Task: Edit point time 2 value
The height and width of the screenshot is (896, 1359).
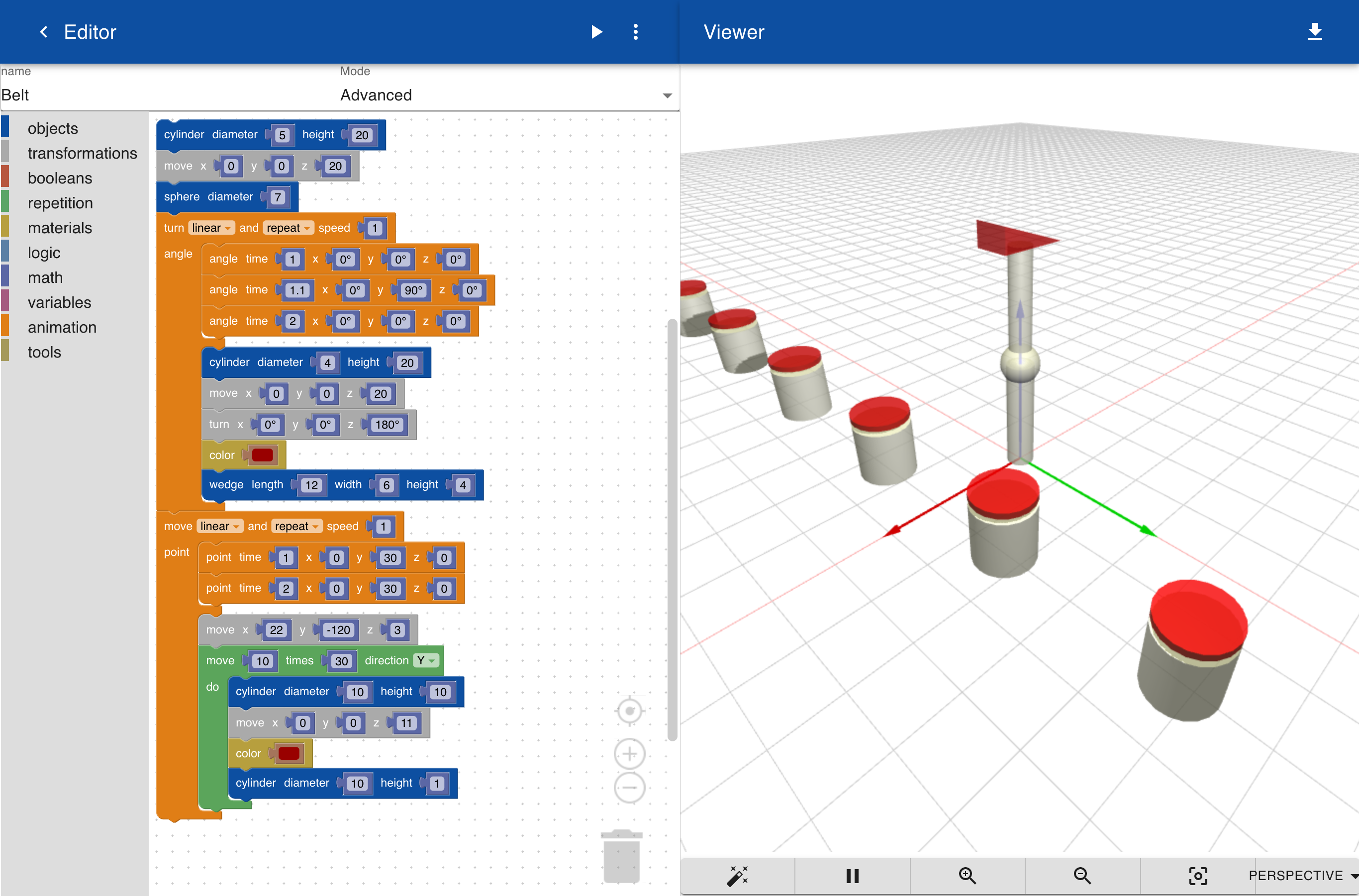Action: tap(286, 589)
